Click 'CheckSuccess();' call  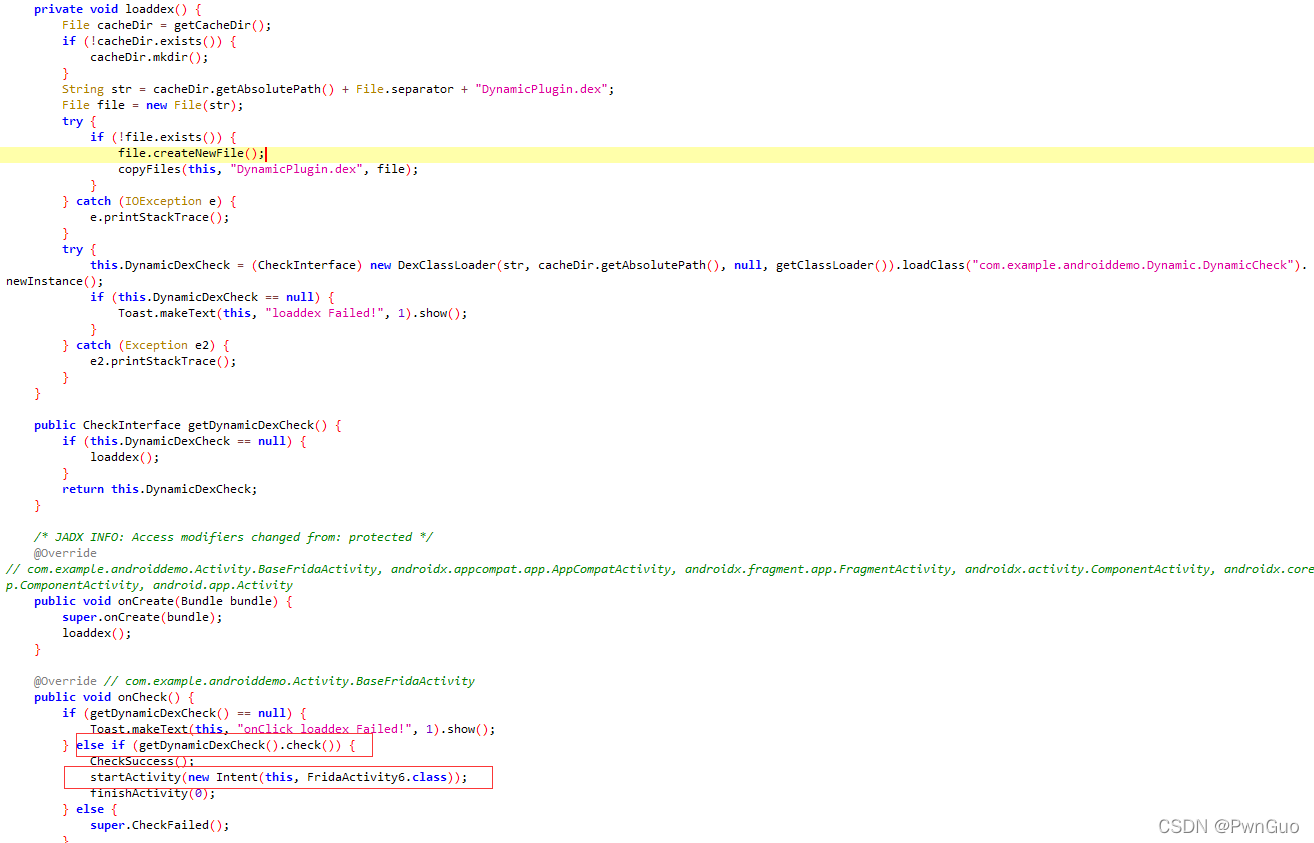coord(142,761)
